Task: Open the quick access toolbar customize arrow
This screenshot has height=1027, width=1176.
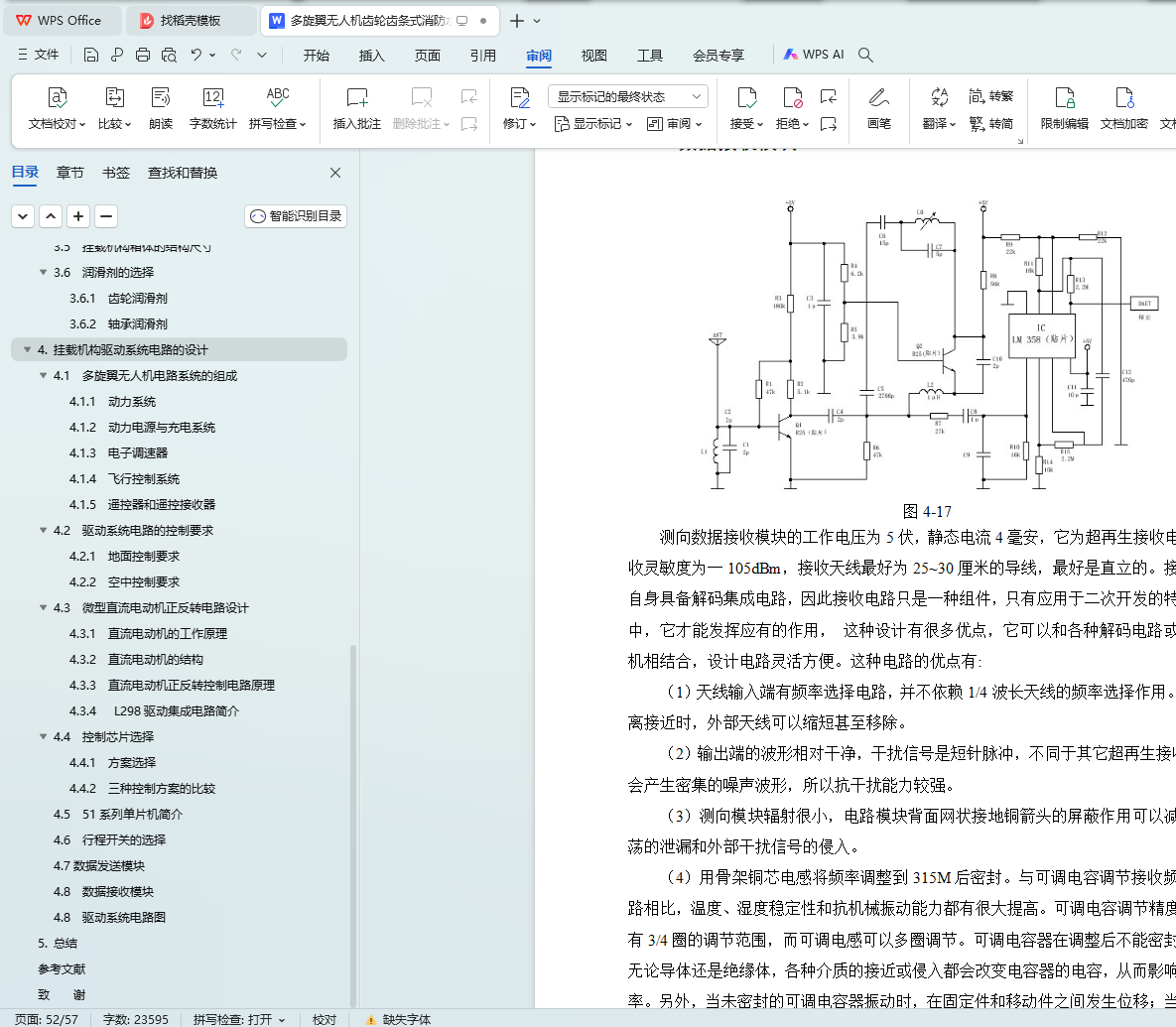Action: point(262,55)
